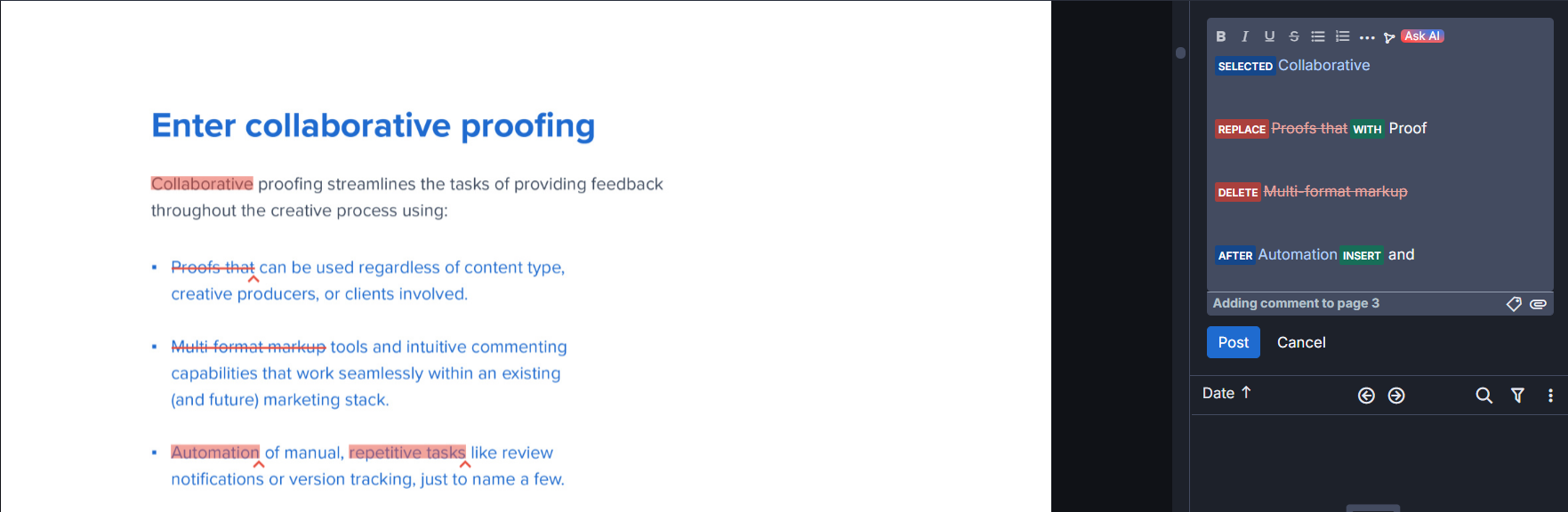Post the comment
Image resolution: width=1568 pixels, height=512 pixels.
tap(1233, 342)
